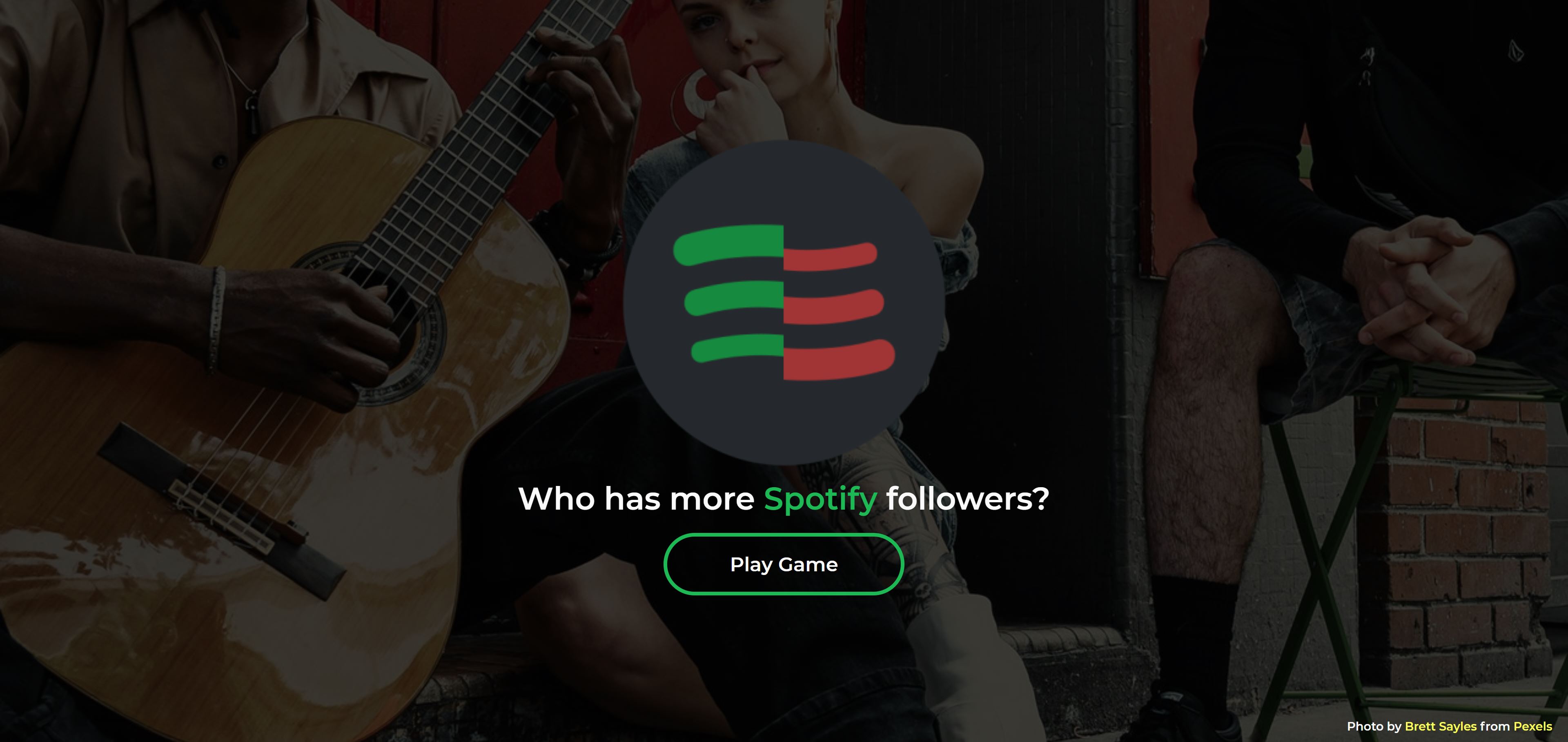Click the middle green bar of the logo

tap(733, 298)
